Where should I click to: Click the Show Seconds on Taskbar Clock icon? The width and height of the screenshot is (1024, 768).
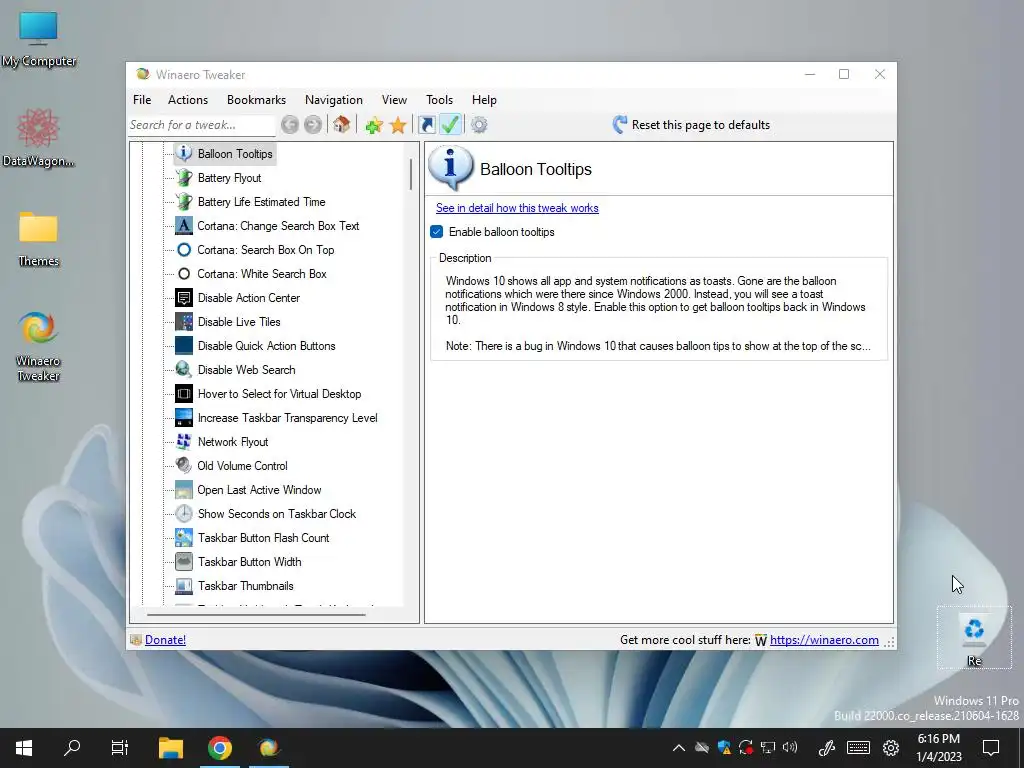tap(184, 514)
